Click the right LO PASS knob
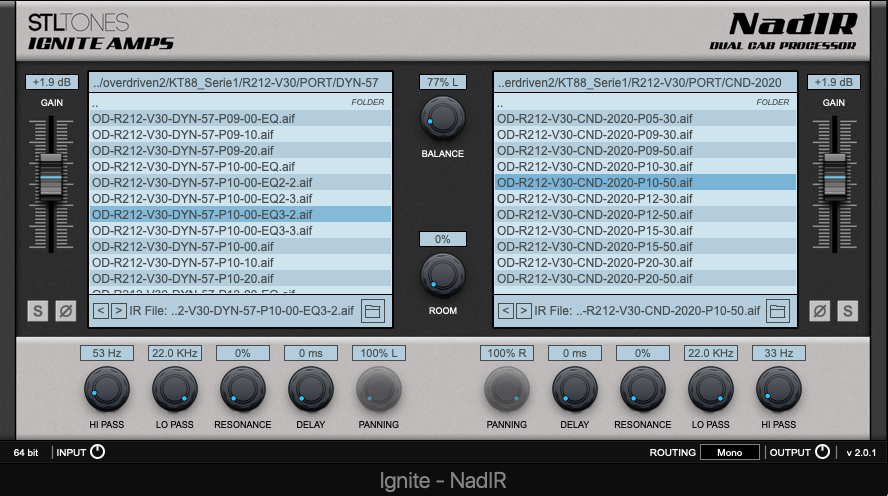 (710, 390)
